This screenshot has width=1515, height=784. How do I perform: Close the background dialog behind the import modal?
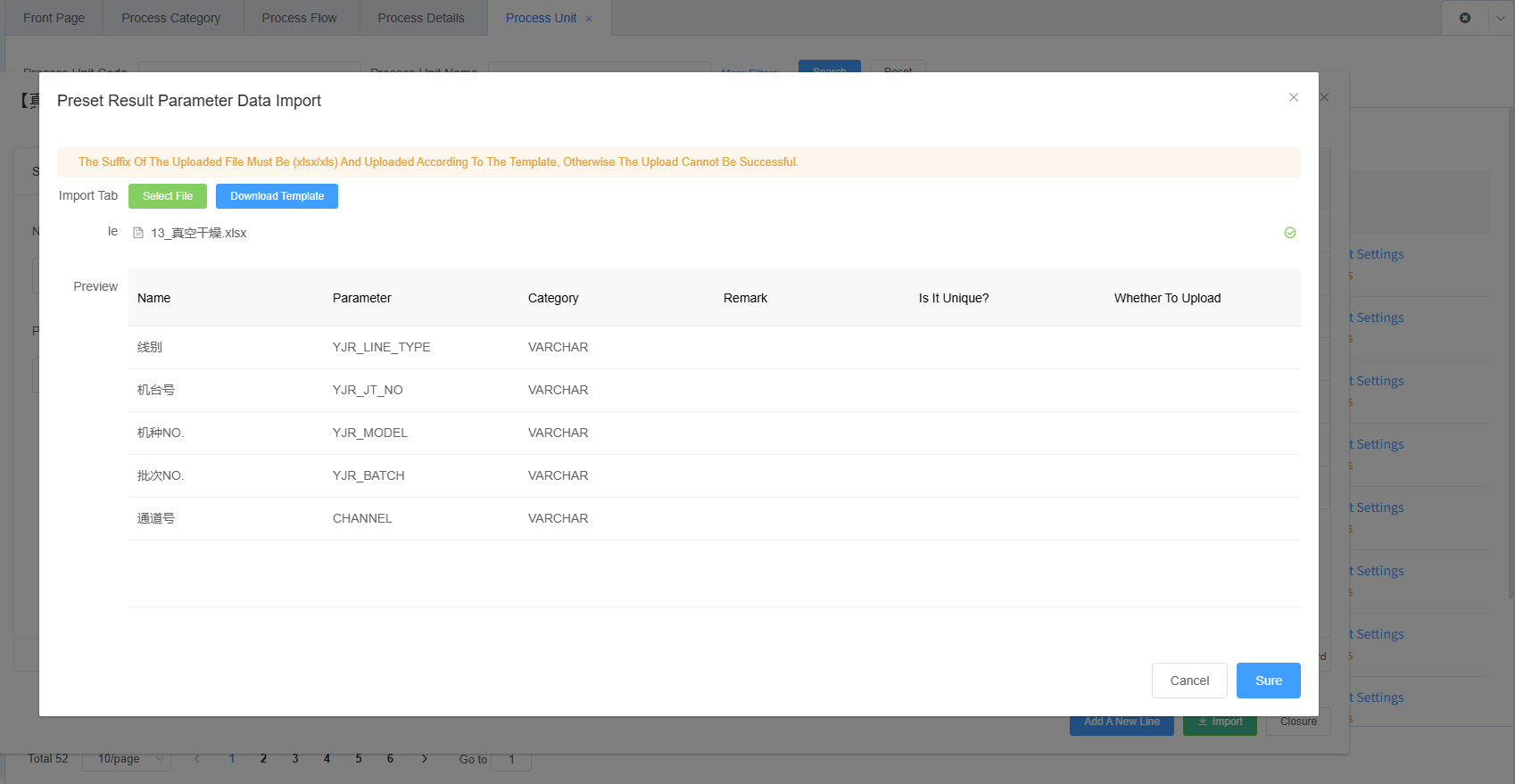[1325, 97]
